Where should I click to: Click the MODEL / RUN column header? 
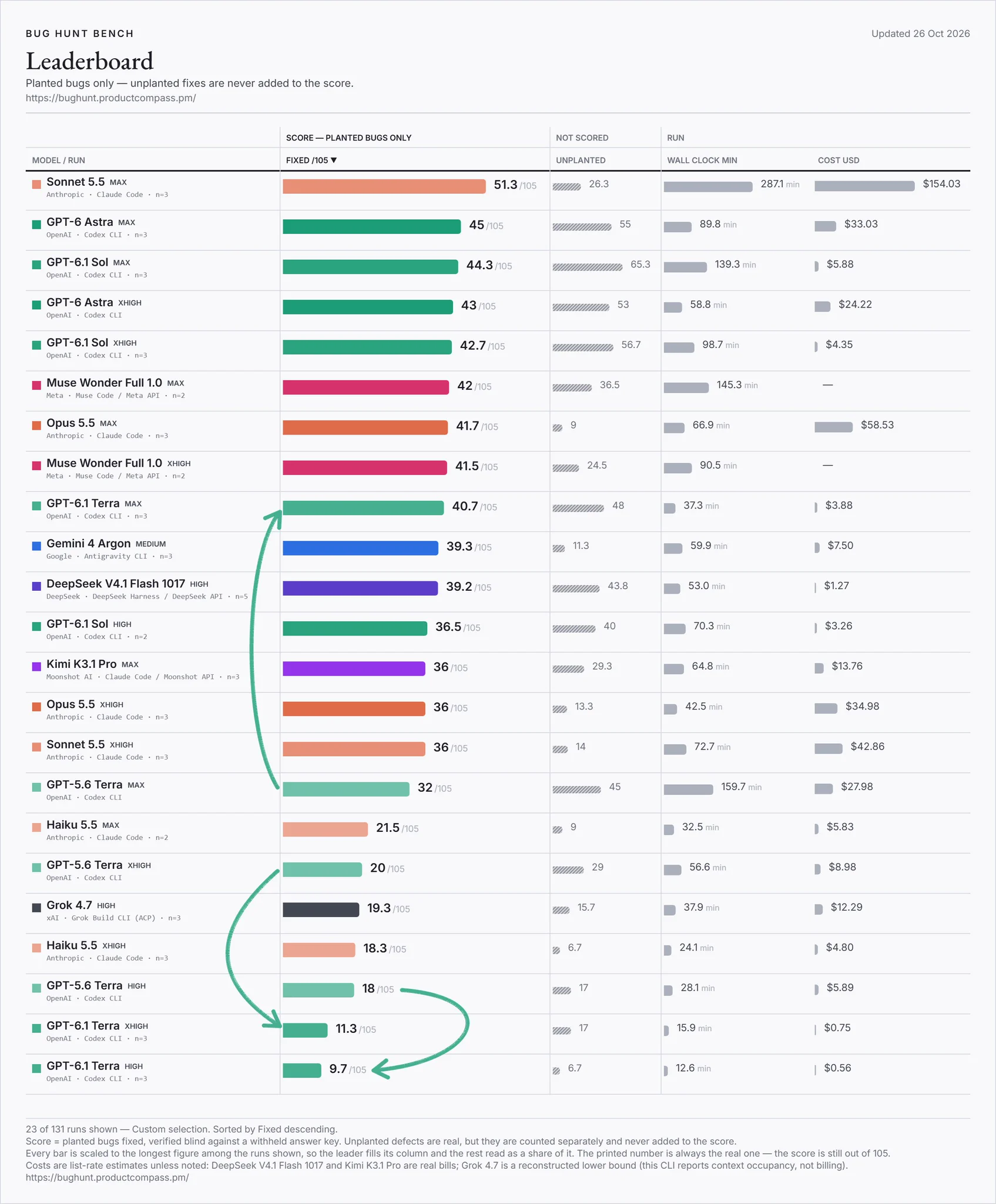click(x=58, y=160)
